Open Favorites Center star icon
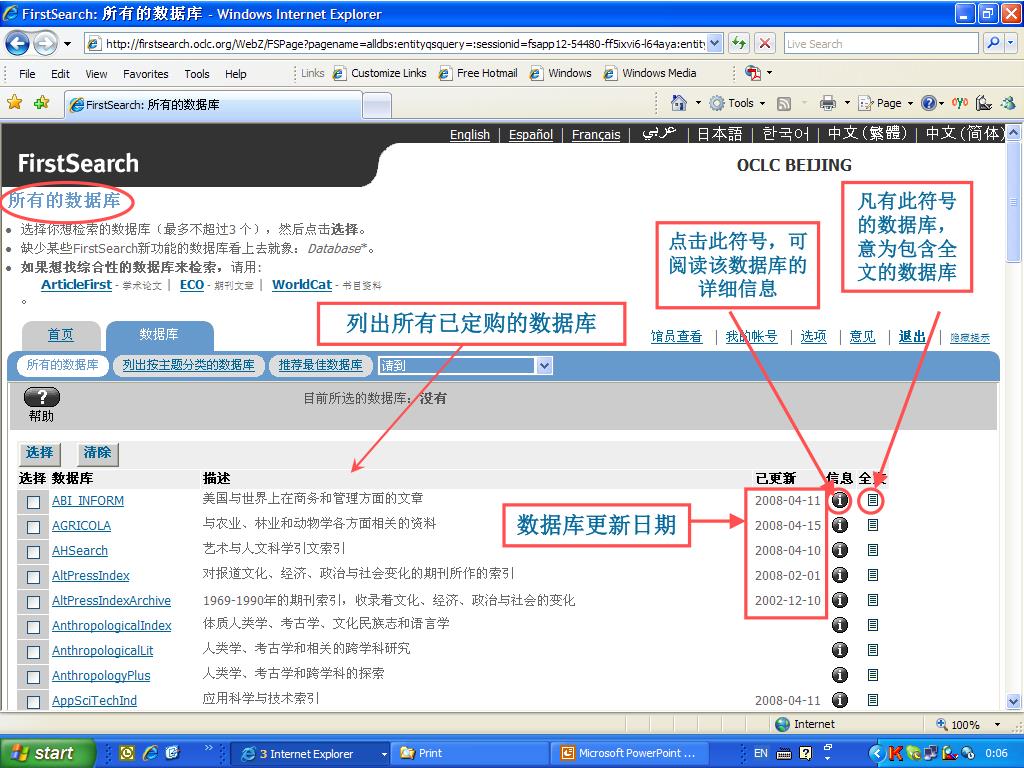Screen dimensions: 1024x768 pos(14,103)
